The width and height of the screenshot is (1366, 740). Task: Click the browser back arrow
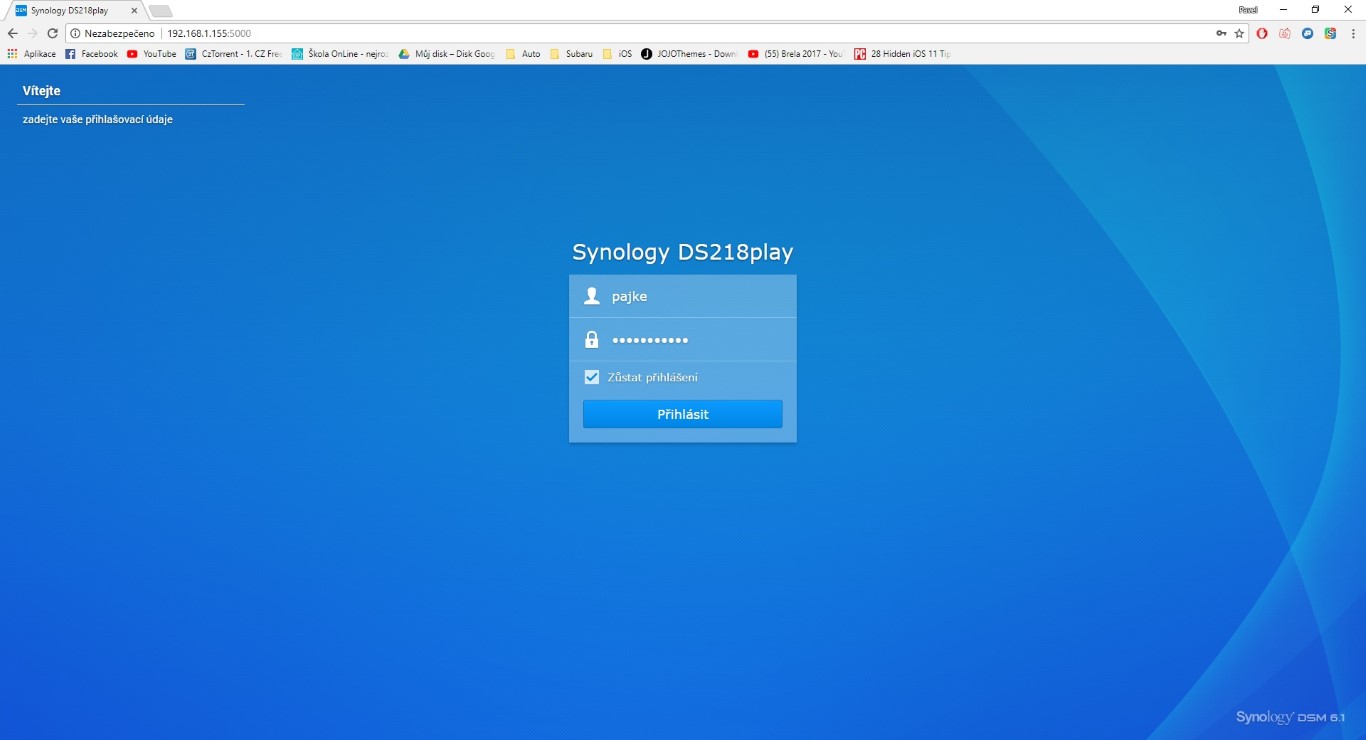pyautogui.click(x=12, y=33)
